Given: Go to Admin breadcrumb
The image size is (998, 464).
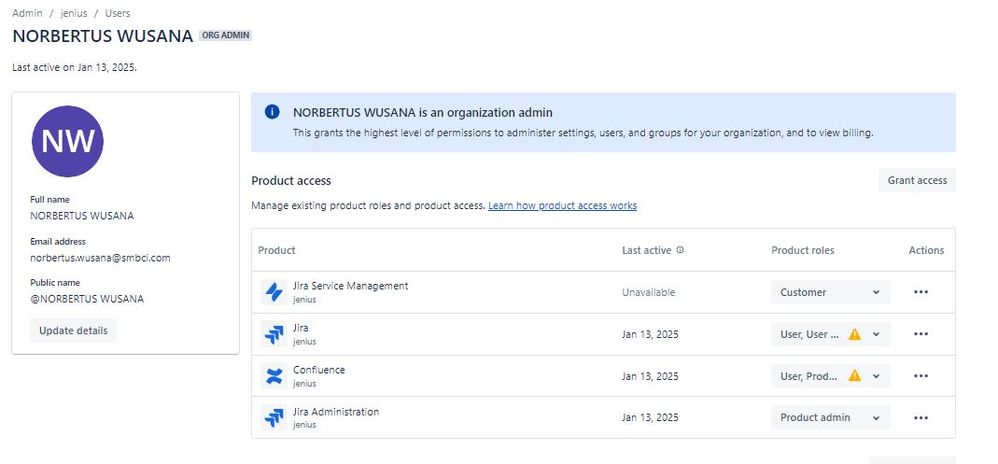Looking at the screenshot, I should click(27, 13).
